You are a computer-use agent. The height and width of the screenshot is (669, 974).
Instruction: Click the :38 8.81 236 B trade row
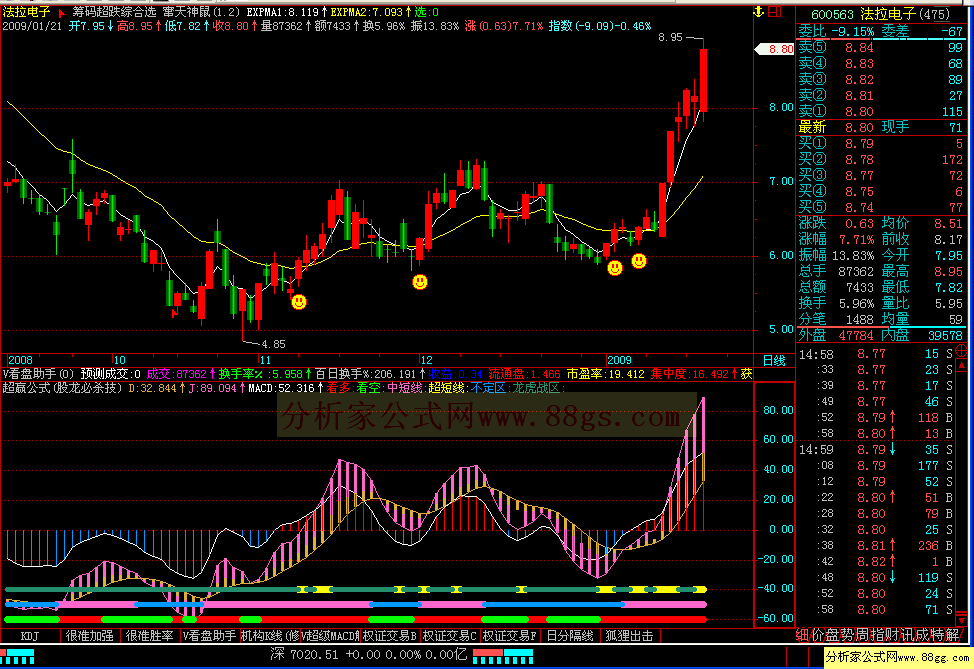point(876,545)
